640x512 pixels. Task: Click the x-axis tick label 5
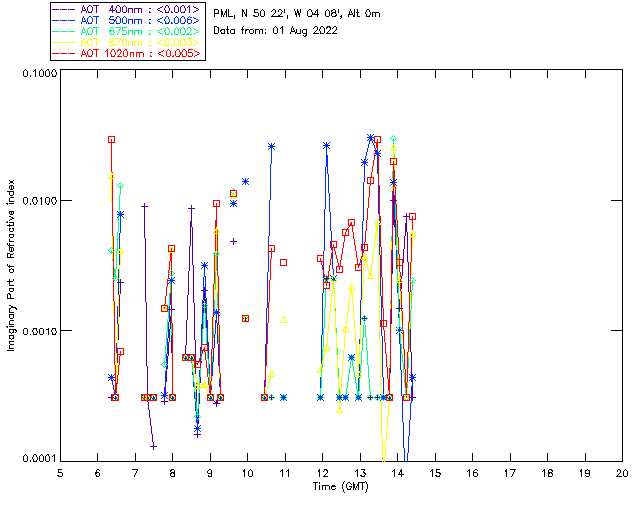point(60,473)
